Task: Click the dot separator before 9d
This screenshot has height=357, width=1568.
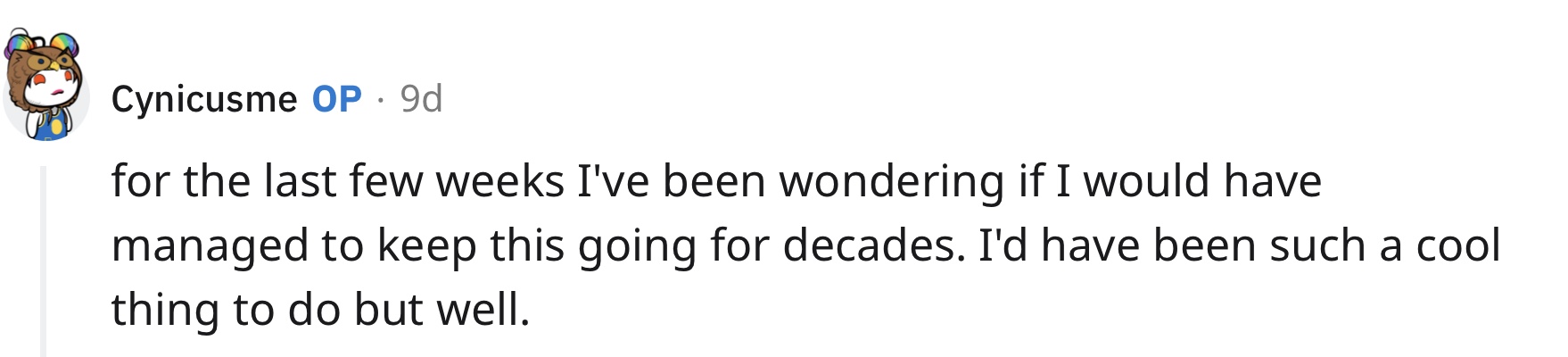Action: point(381,100)
